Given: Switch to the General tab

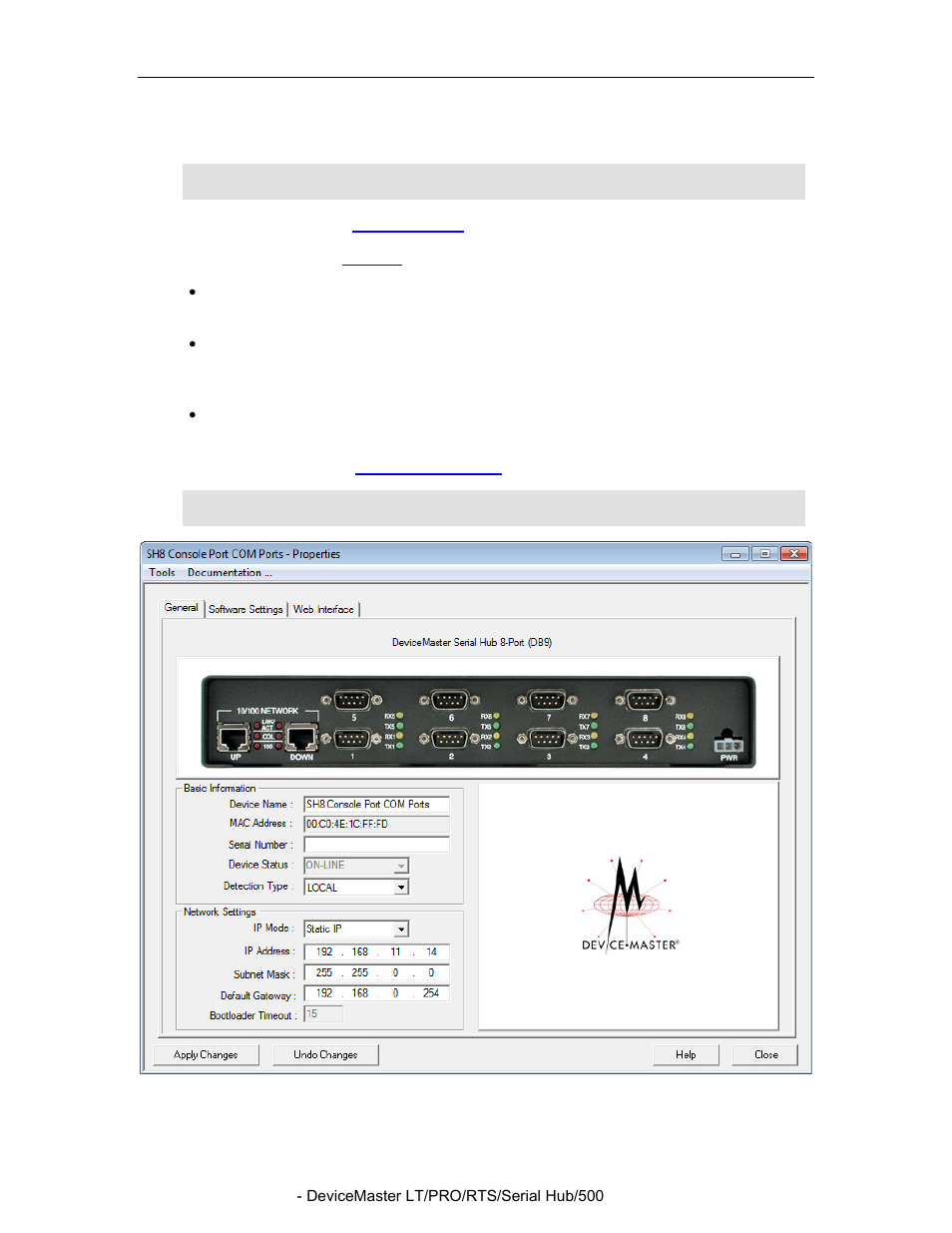Looking at the screenshot, I should (182, 608).
